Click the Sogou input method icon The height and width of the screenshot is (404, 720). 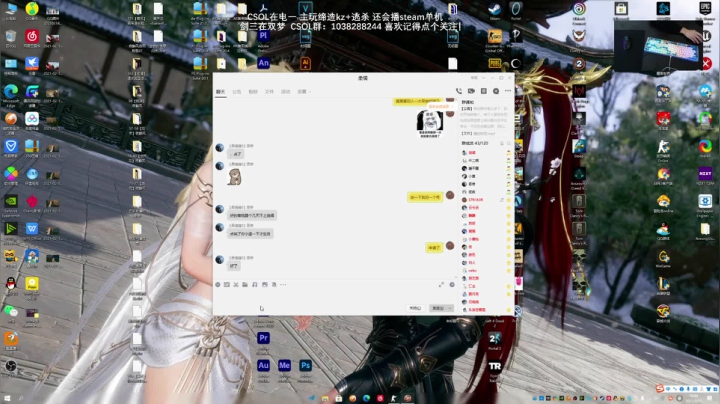[x=660, y=388]
